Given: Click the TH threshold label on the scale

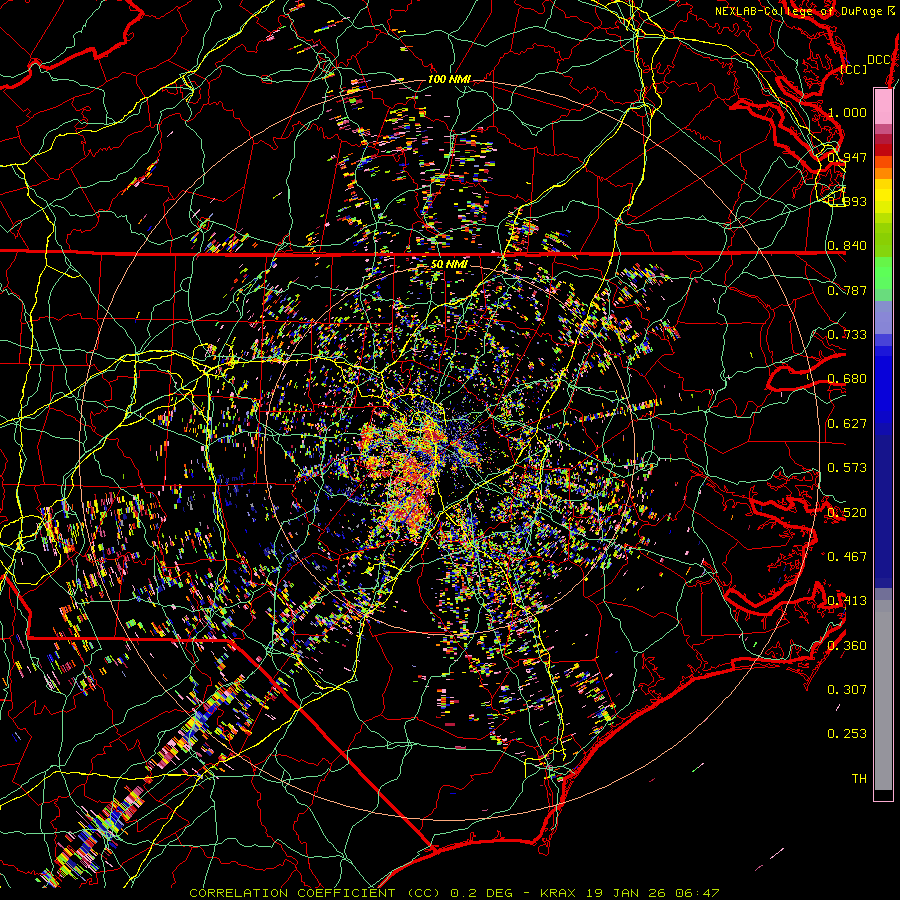Looking at the screenshot, I should 859,778.
